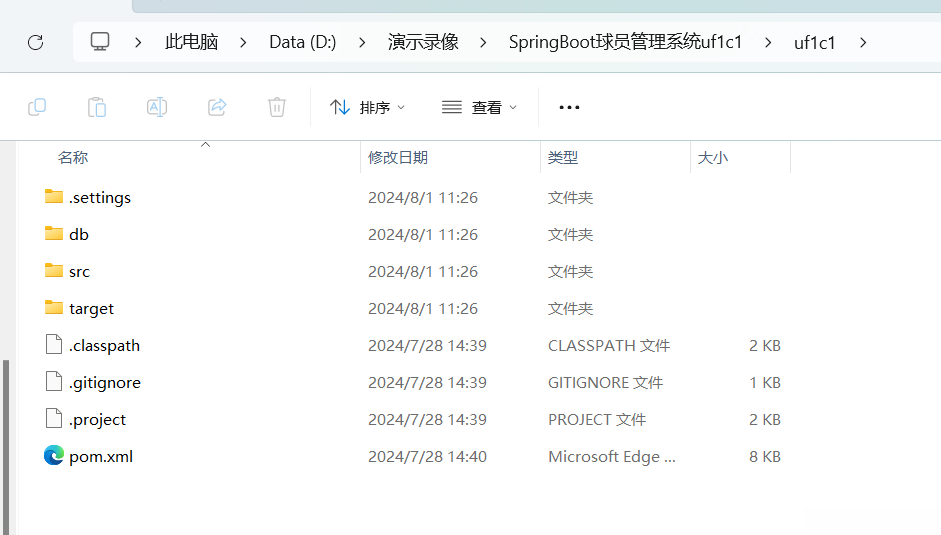Screen dimensions: 941x535
Task: Click the share icon in toolbar
Action: click(x=217, y=107)
